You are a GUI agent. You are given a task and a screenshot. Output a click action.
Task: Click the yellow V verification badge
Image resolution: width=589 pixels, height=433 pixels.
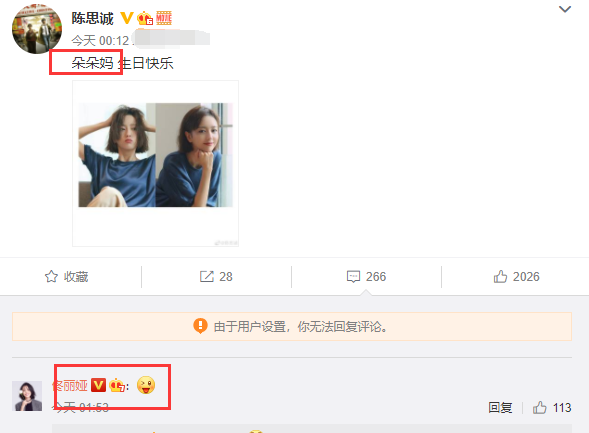click(x=127, y=18)
